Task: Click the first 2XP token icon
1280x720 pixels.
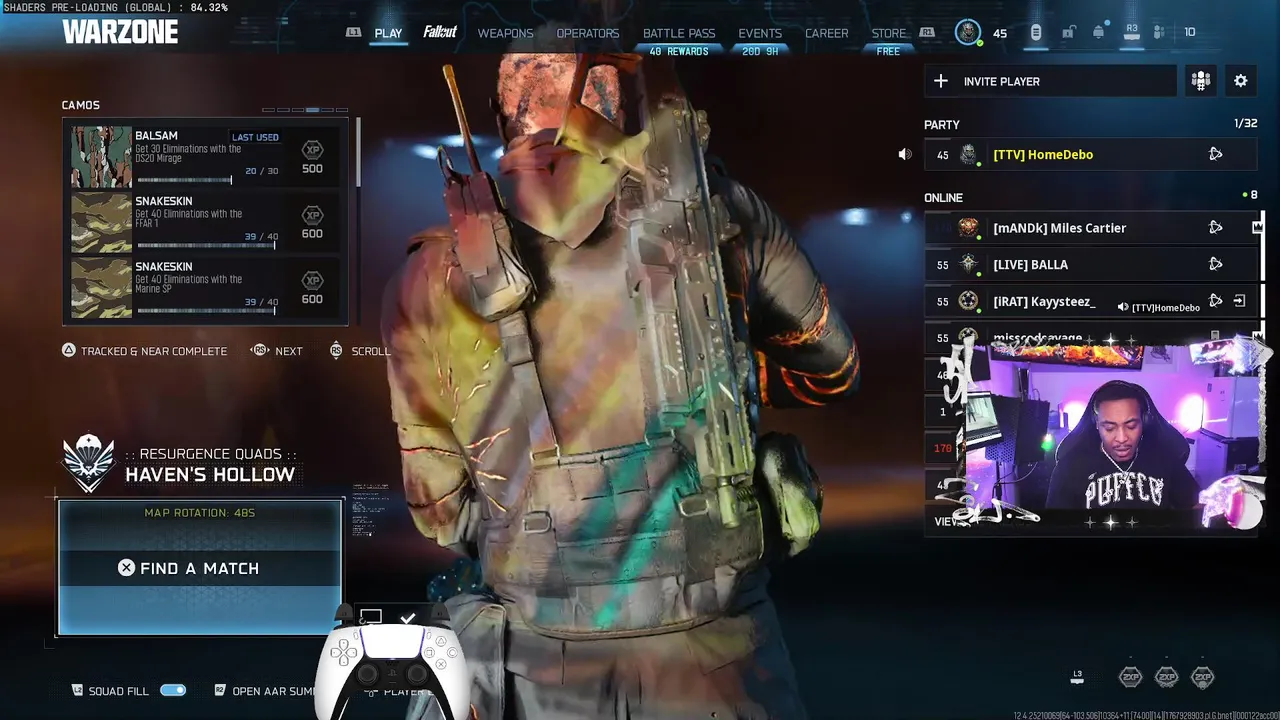Action: (x=1130, y=677)
